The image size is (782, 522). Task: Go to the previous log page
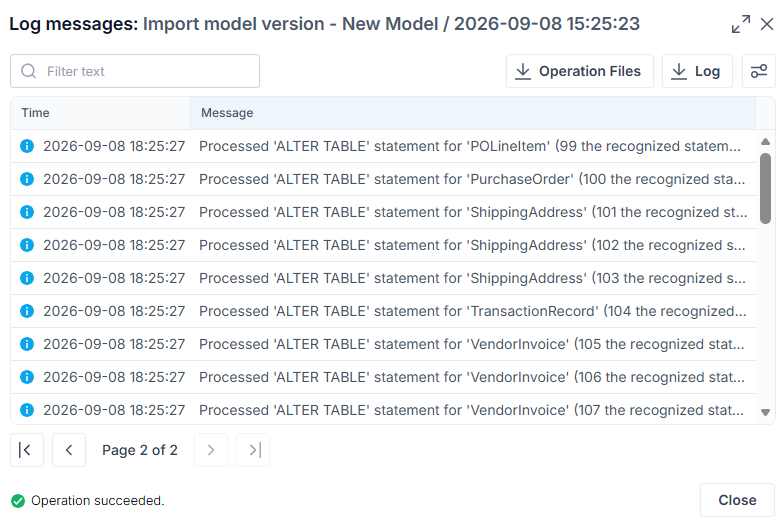click(x=69, y=450)
